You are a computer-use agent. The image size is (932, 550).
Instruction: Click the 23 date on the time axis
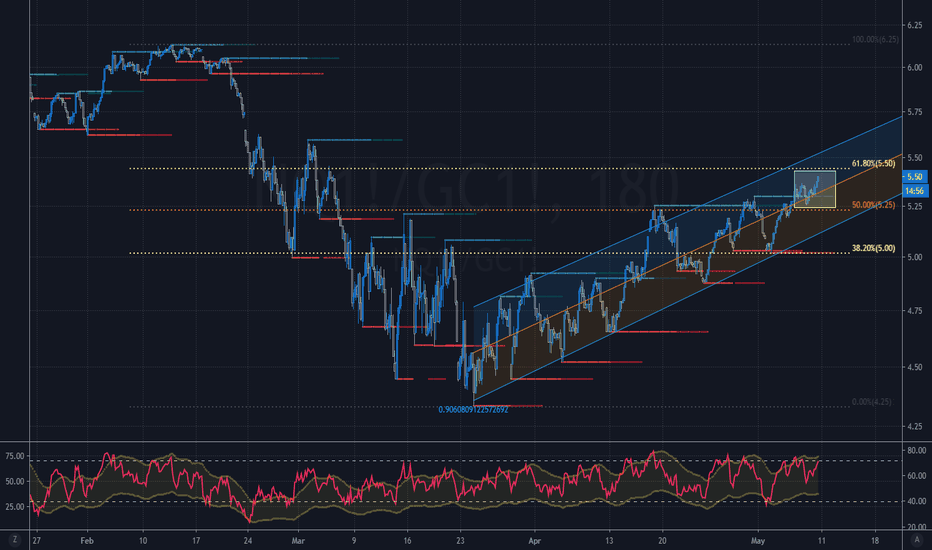(x=460, y=540)
